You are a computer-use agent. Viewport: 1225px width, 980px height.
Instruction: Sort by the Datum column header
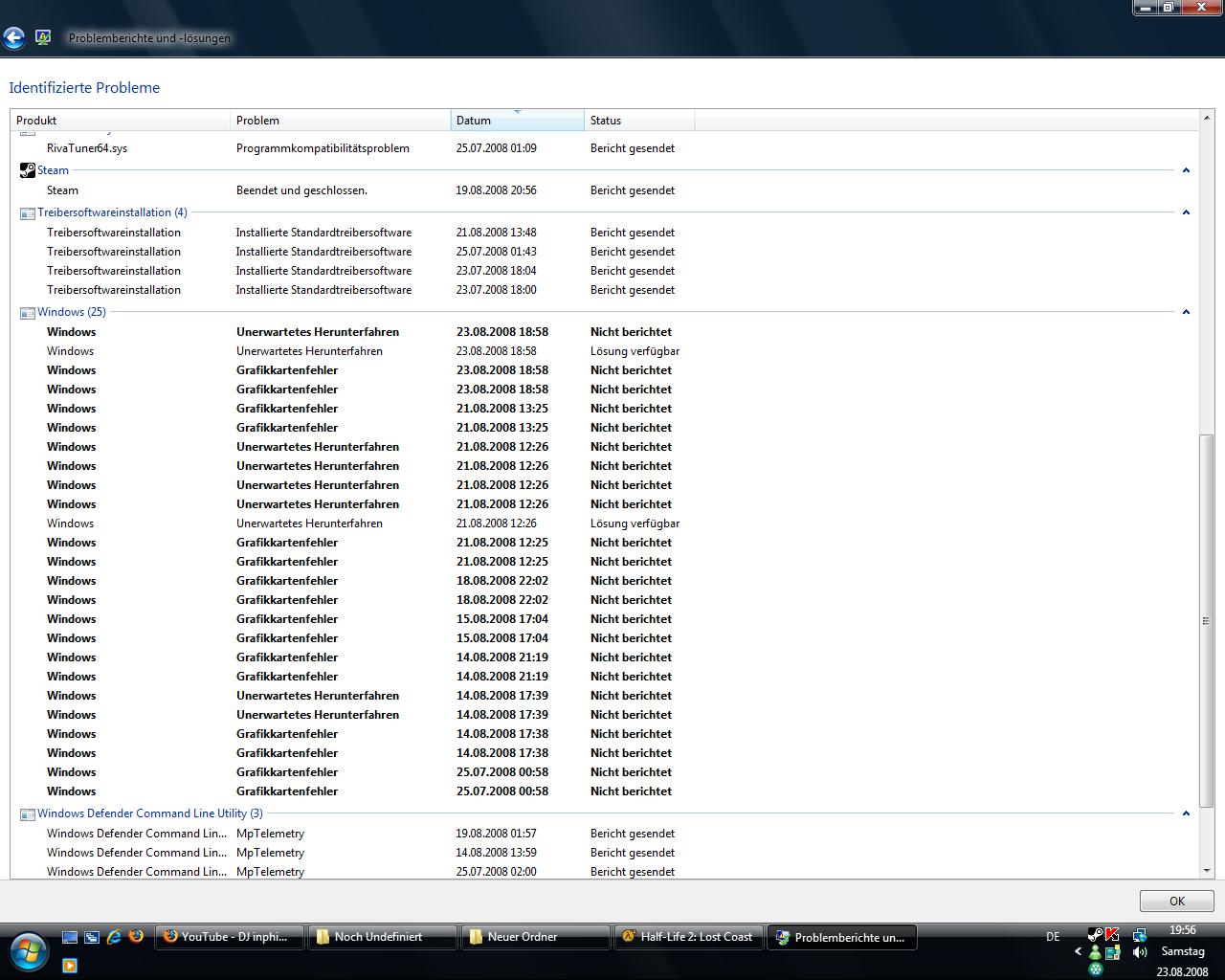(x=518, y=121)
